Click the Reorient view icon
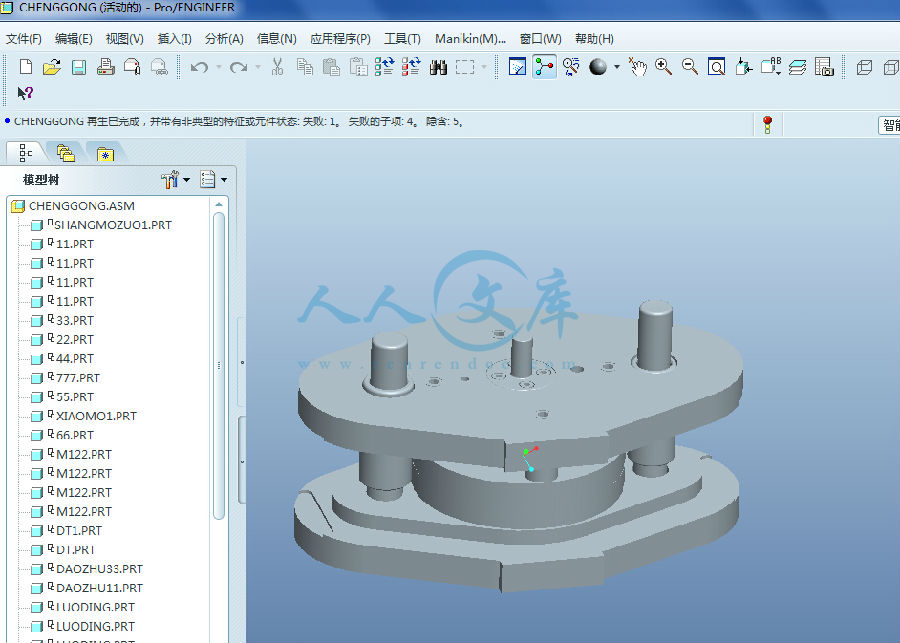 pos(743,67)
